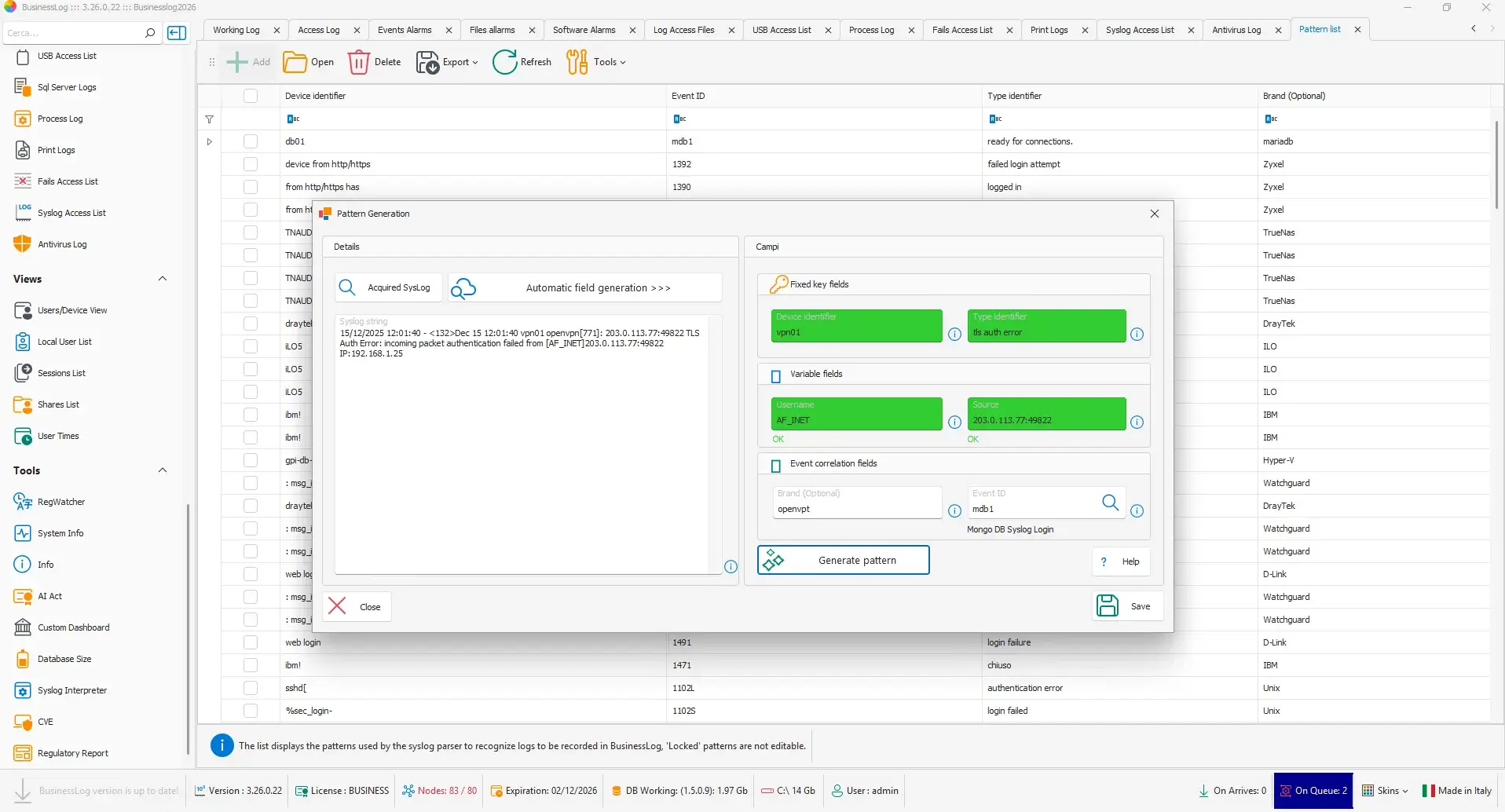Collapse the sidebar panel icon
Viewport: 1505px width, 812px height.
(x=177, y=33)
